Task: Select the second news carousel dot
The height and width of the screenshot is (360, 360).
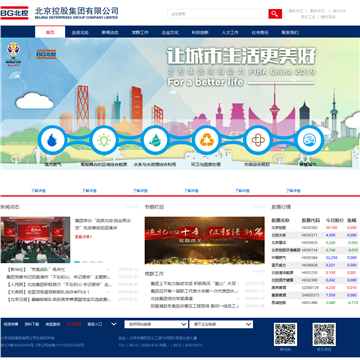Action: pos(85,262)
